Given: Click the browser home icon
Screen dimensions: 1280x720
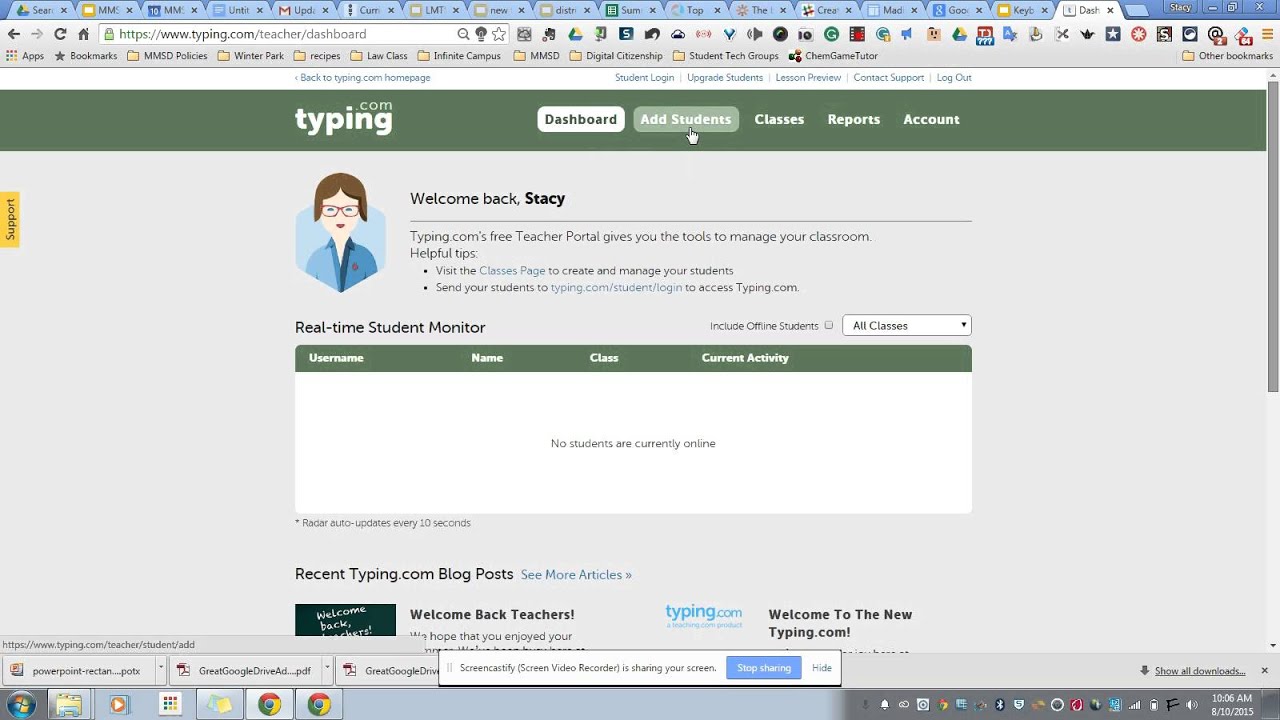Looking at the screenshot, I should pyautogui.click(x=83, y=34).
